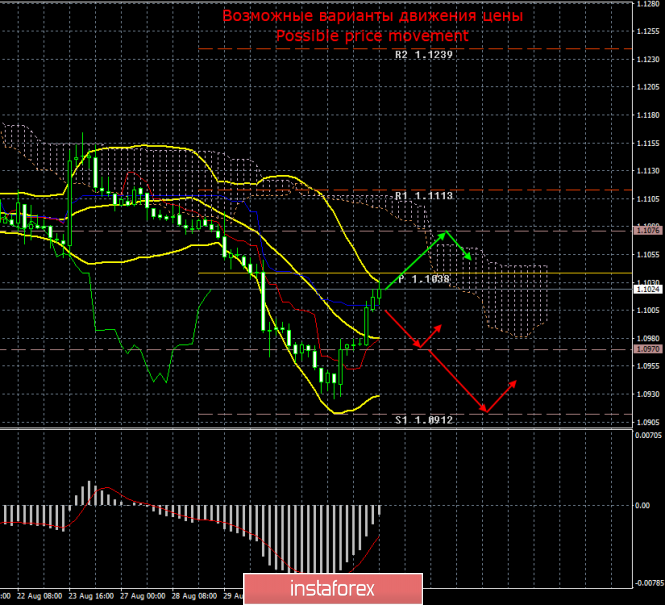Click the '23 Aug 16:00' time label
Screen dimensions: 665x605
91,596
